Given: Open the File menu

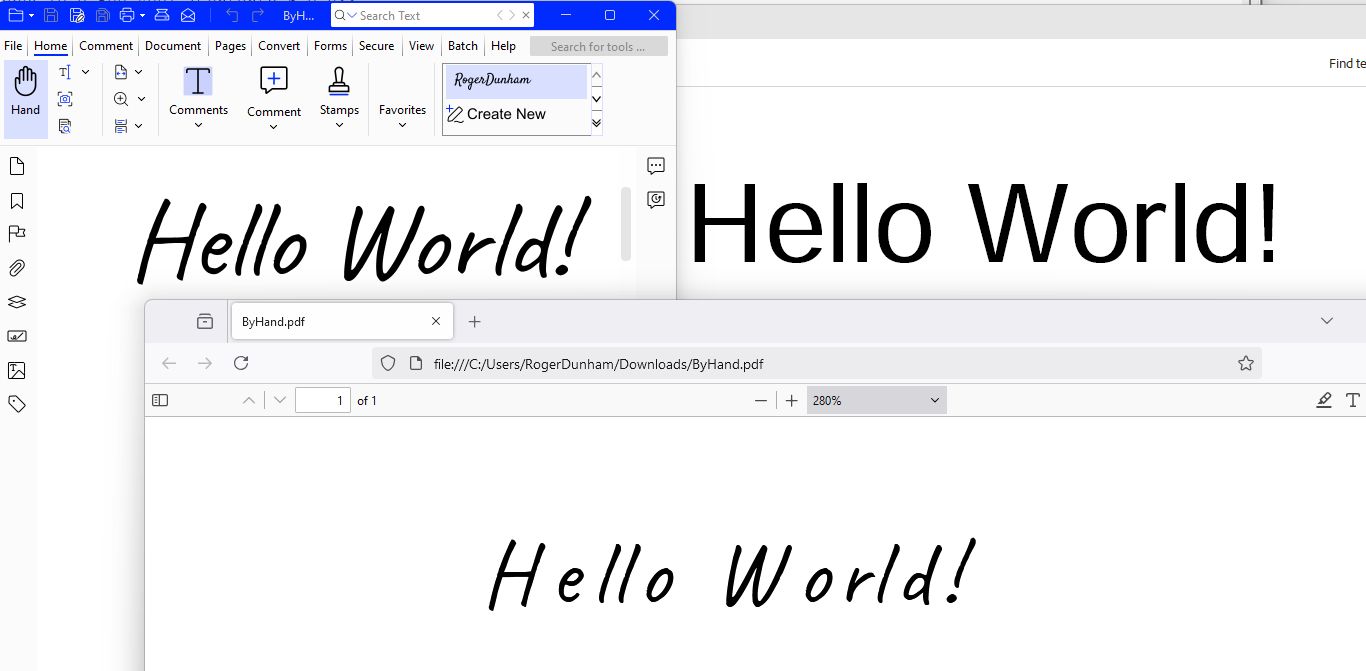Looking at the screenshot, I should [x=13, y=46].
